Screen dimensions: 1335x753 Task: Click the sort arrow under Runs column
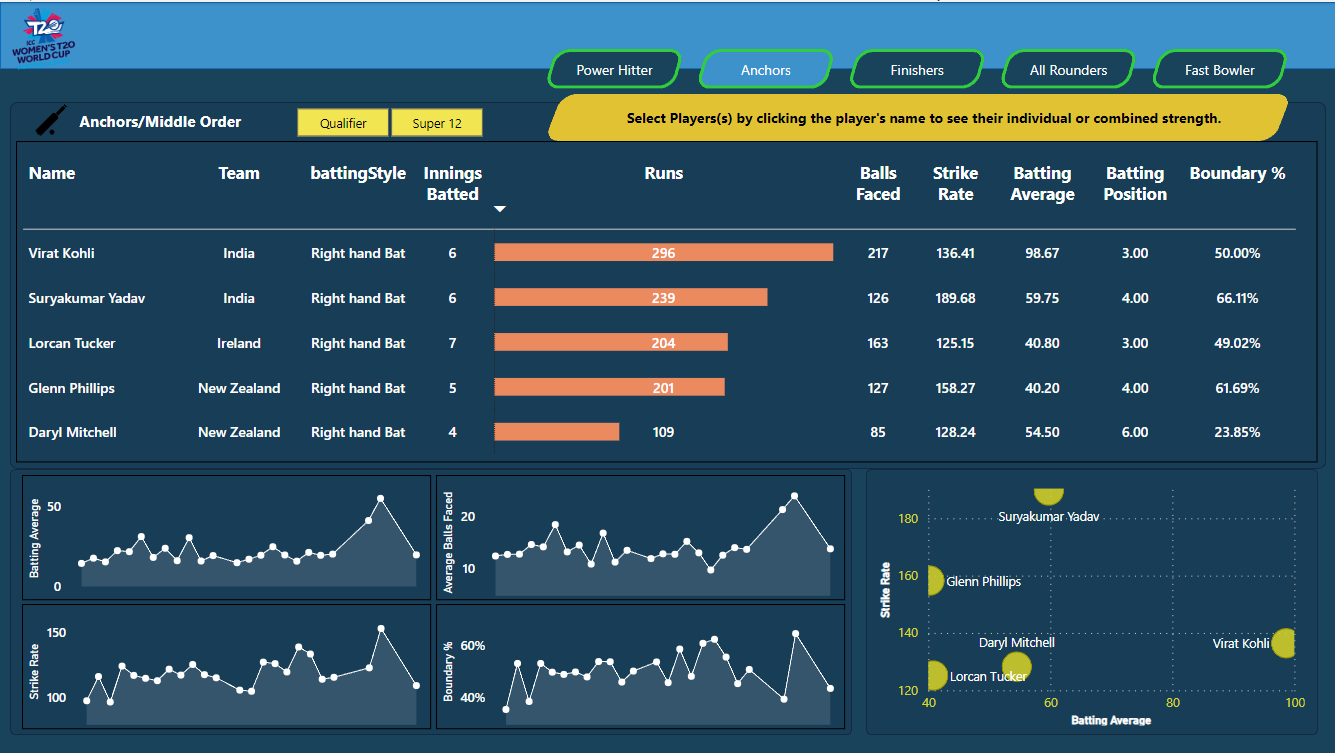(500, 209)
